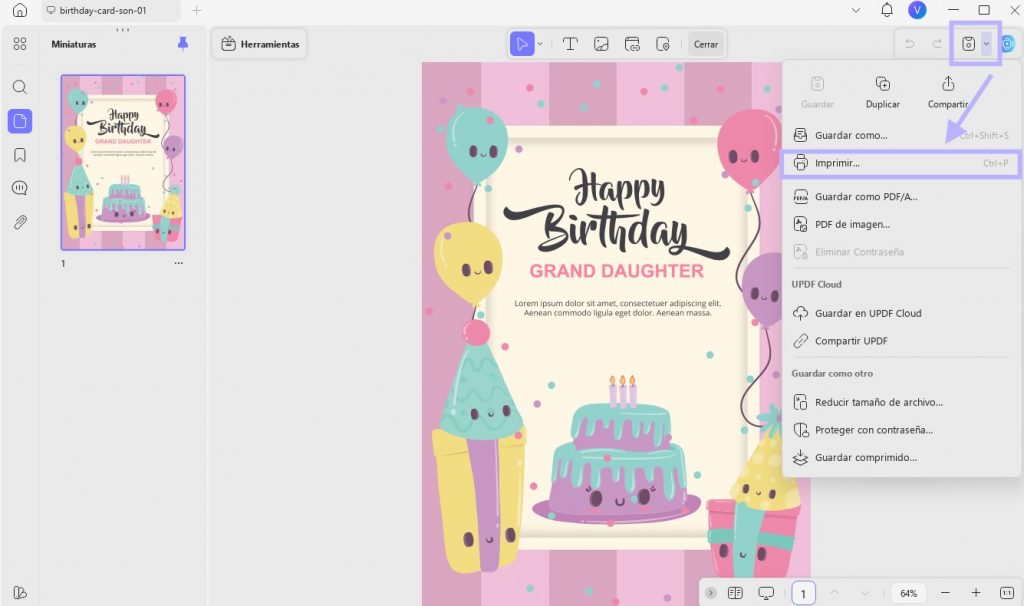1024x606 pixels.
Task: Click the Duplicar icon
Action: (x=882, y=84)
